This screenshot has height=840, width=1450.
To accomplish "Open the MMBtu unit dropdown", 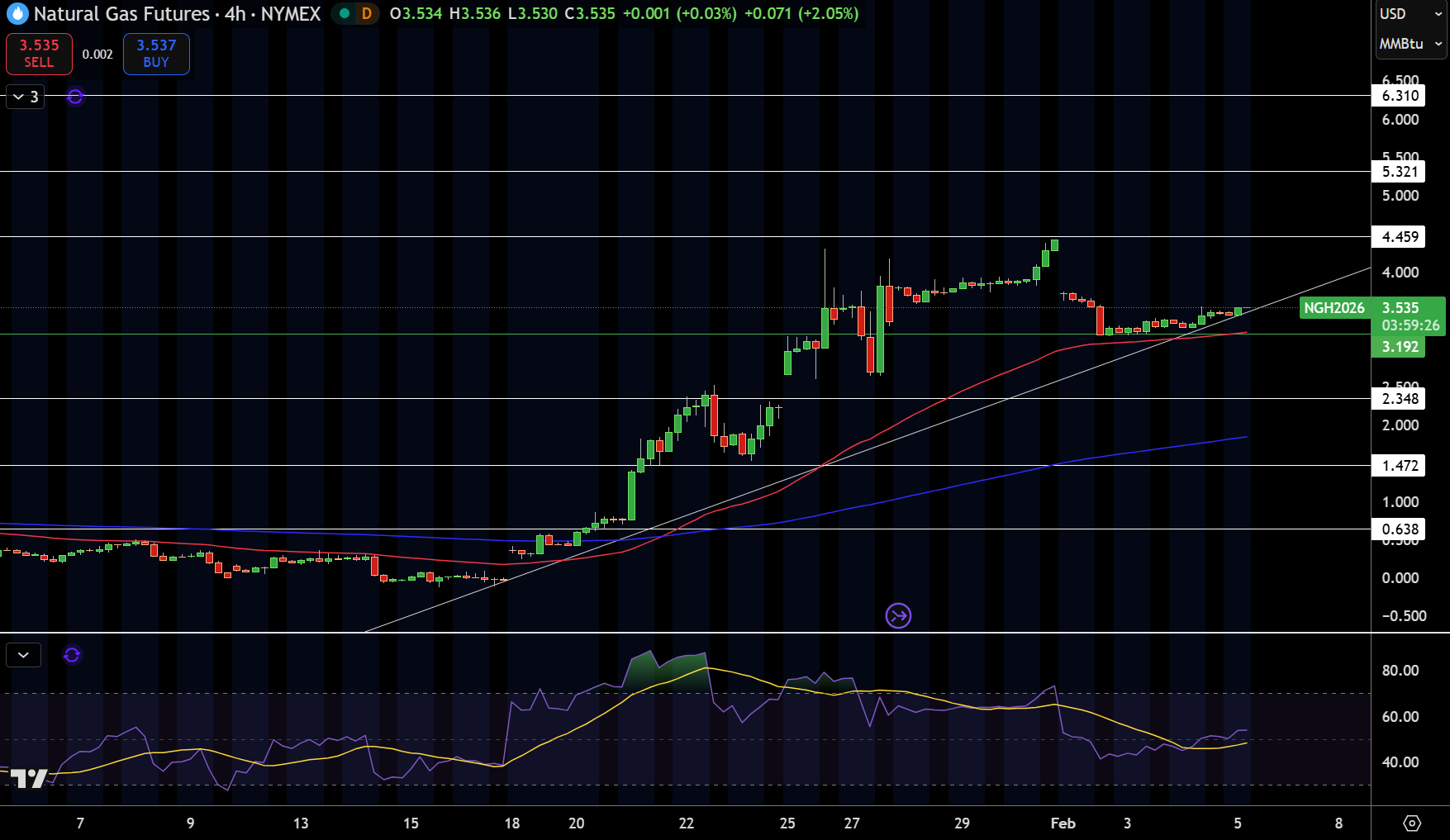I will click(x=1410, y=44).
